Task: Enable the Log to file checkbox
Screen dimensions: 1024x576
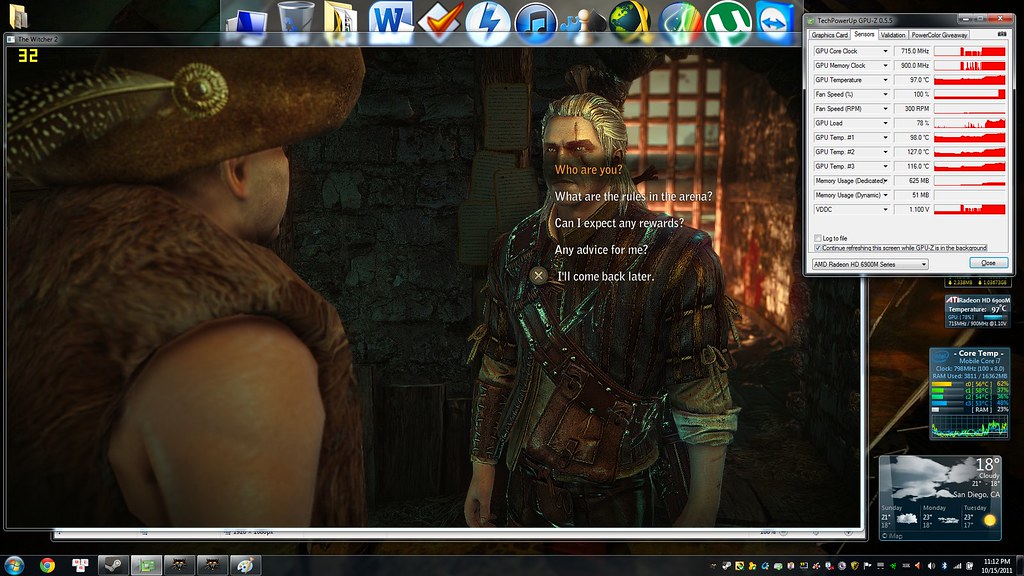Action: (x=818, y=238)
